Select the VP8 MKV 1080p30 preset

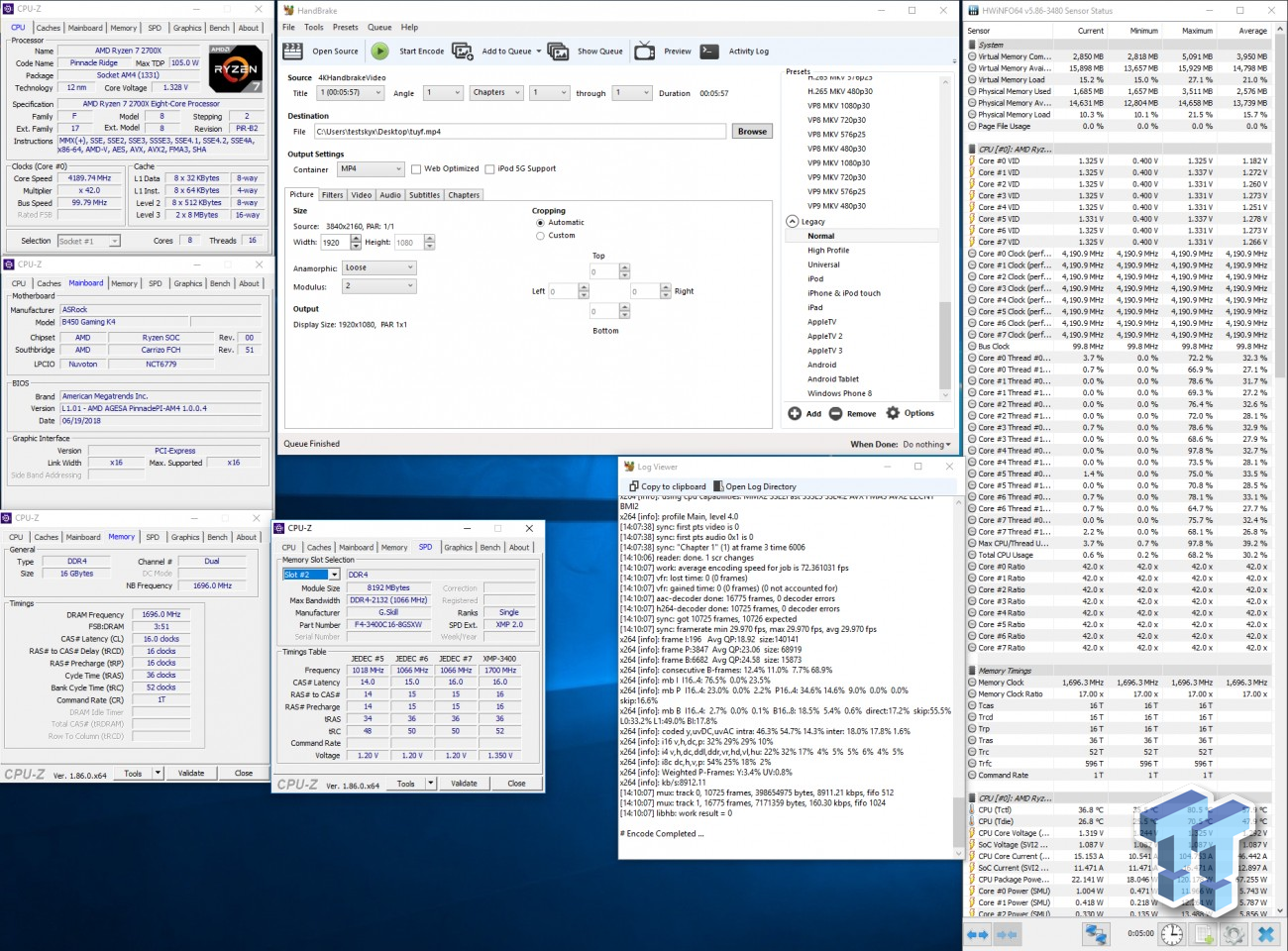click(838, 106)
